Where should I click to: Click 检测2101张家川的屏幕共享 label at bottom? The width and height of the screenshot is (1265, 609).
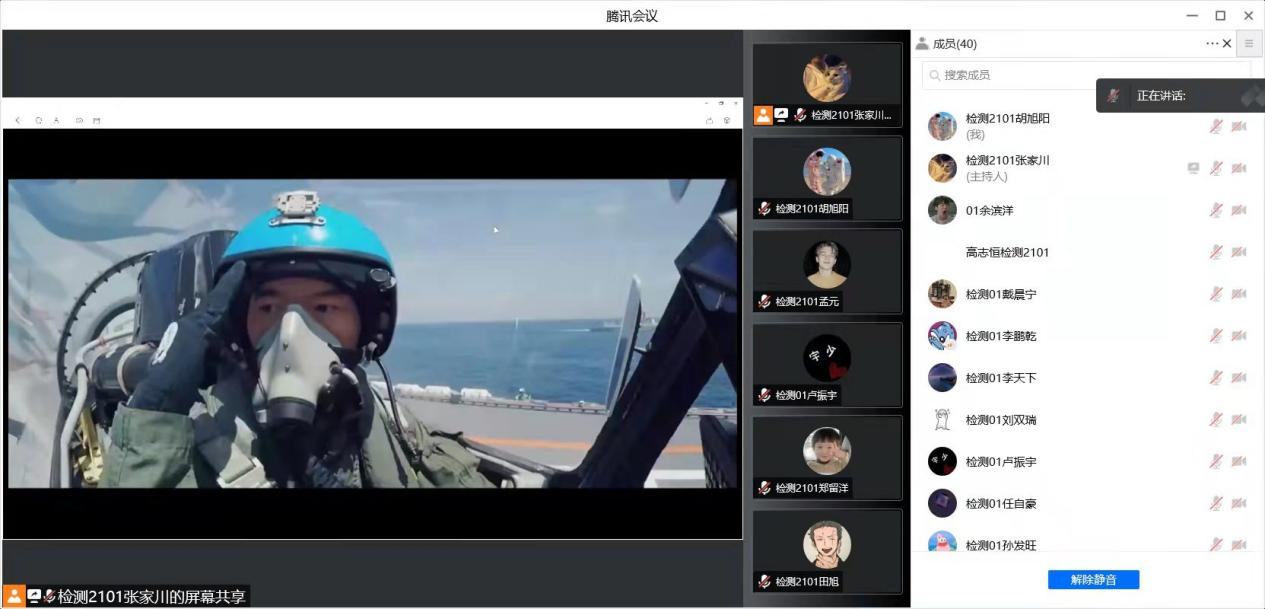coord(150,596)
